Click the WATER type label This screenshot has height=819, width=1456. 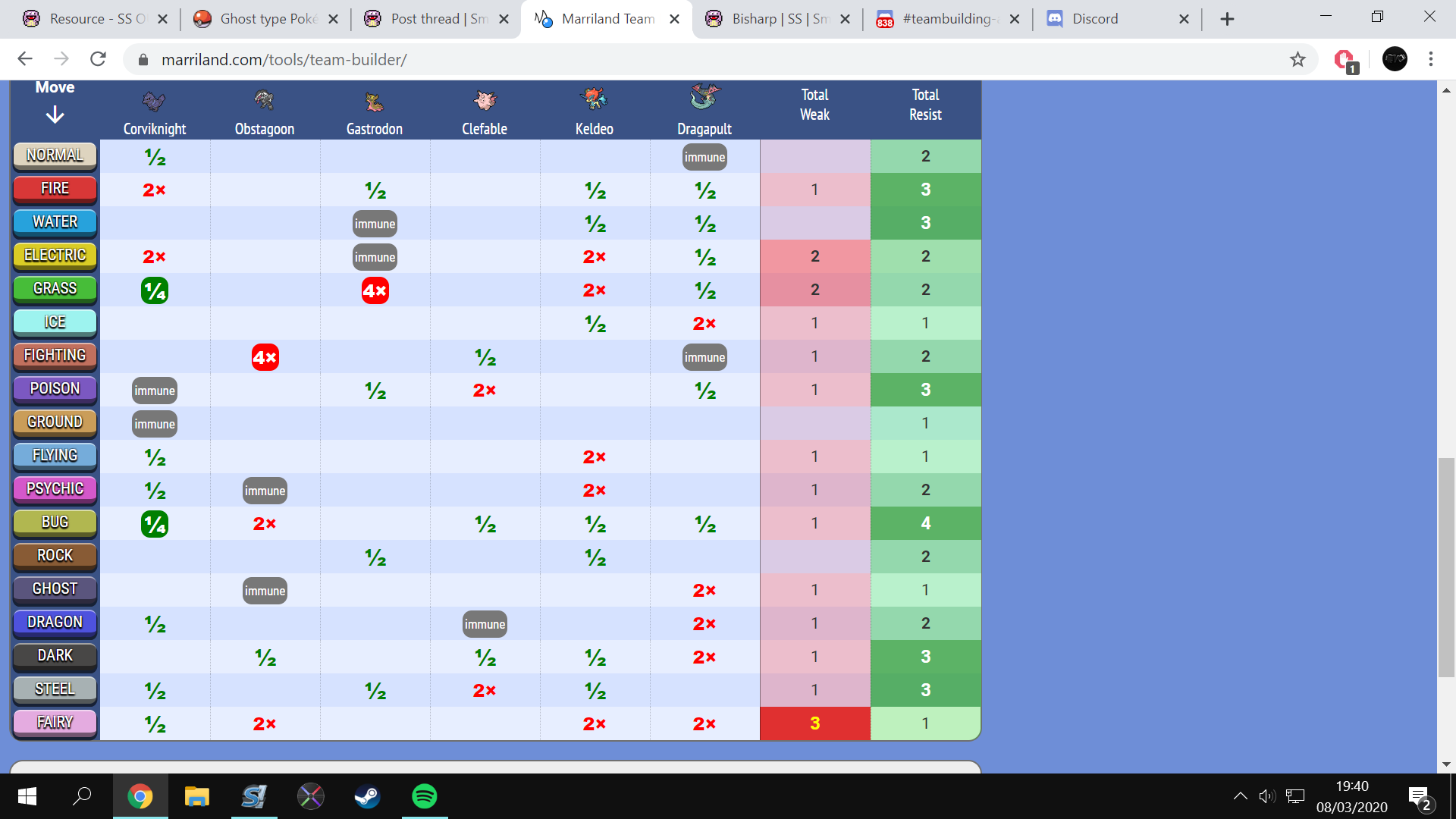55,222
